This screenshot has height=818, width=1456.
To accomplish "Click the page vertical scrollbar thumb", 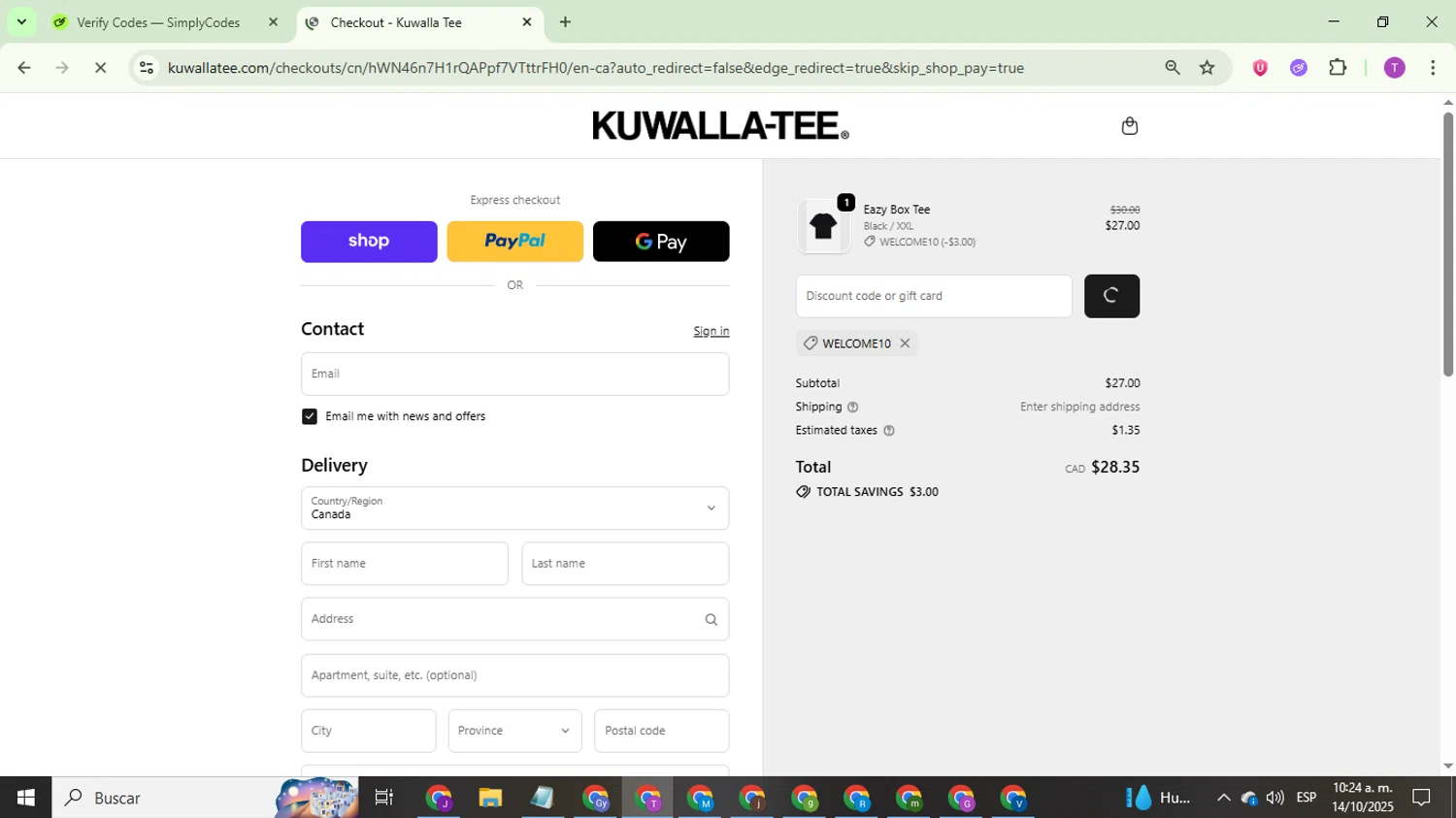I will click(x=1447, y=243).
